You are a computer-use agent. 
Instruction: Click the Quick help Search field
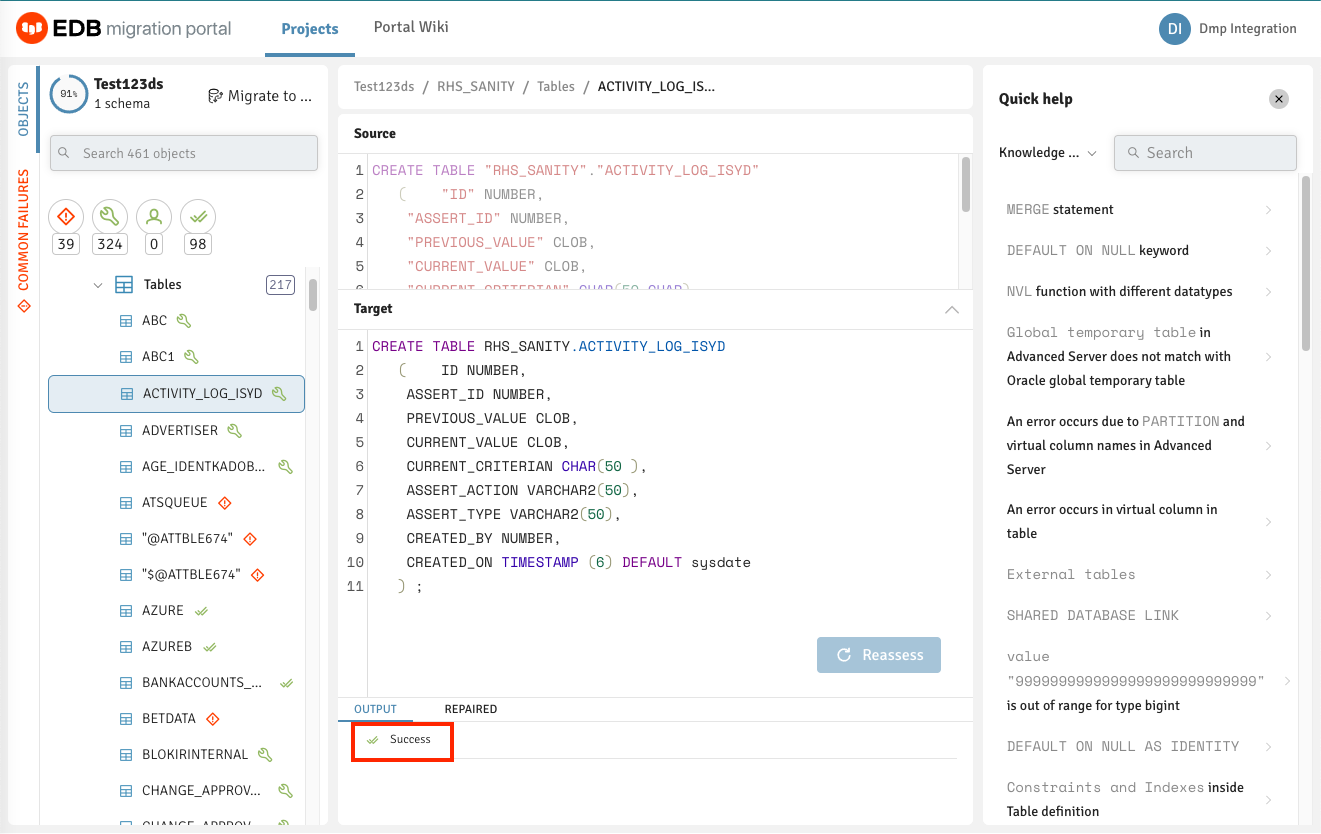coord(1205,153)
